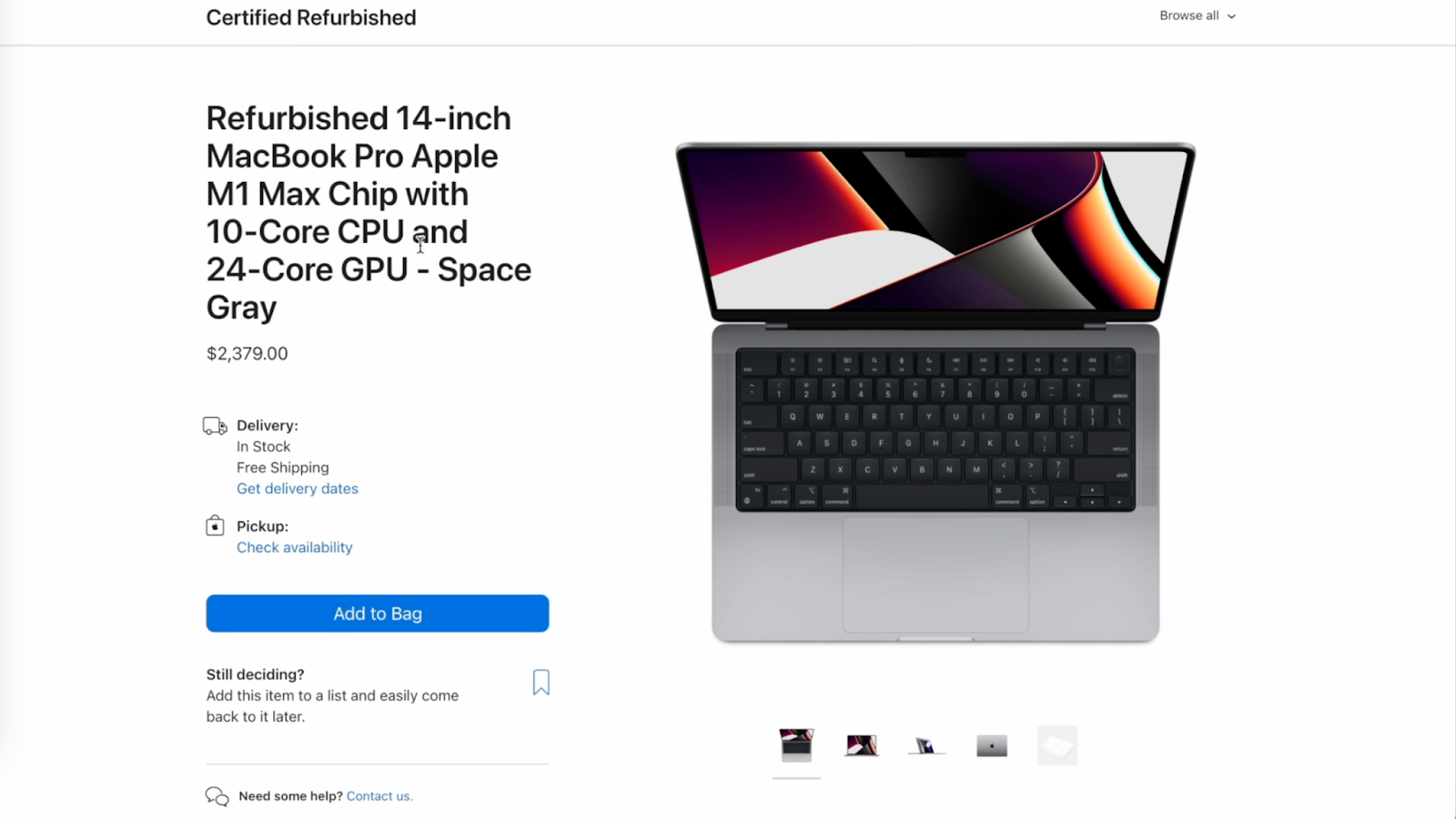Open the Get delivery dates link

pyautogui.click(x=298, y=489)
